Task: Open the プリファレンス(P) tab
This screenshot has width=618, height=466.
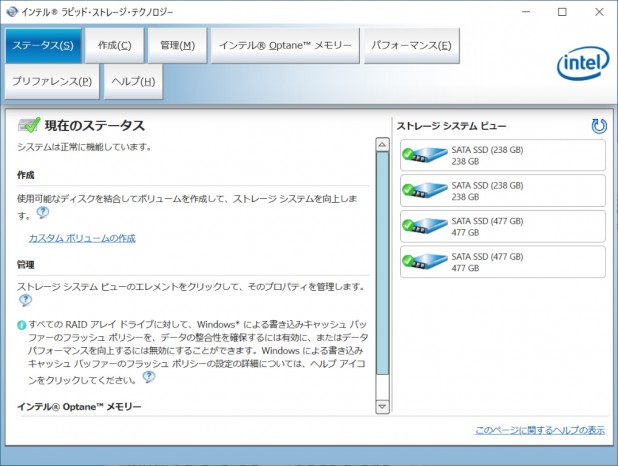Action: point(52,82)
